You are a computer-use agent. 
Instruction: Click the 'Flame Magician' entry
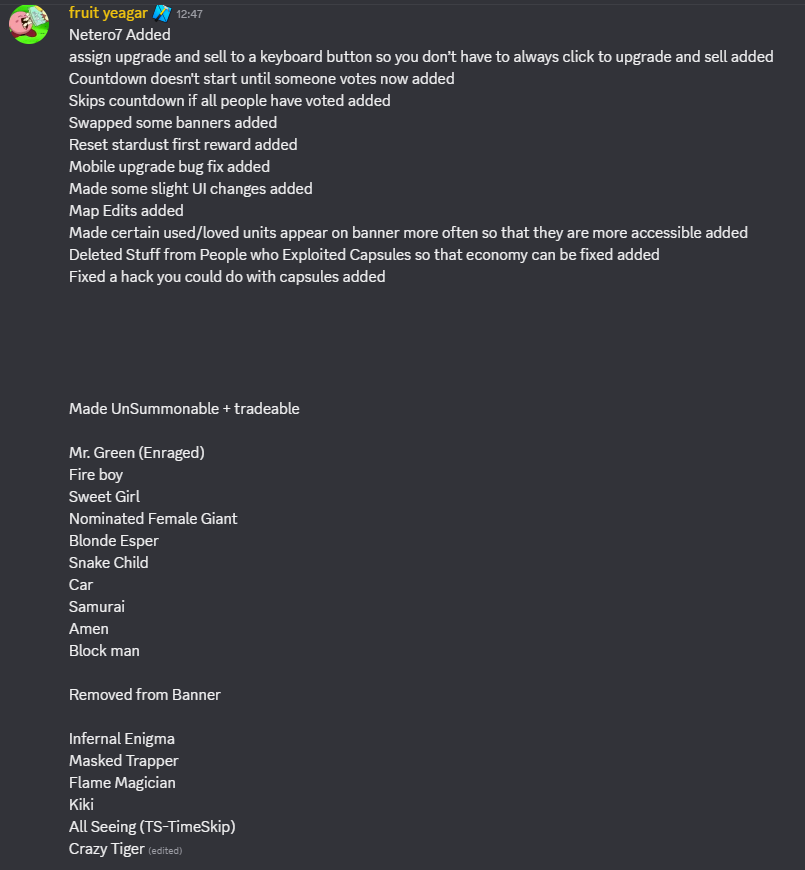[122, 783]
